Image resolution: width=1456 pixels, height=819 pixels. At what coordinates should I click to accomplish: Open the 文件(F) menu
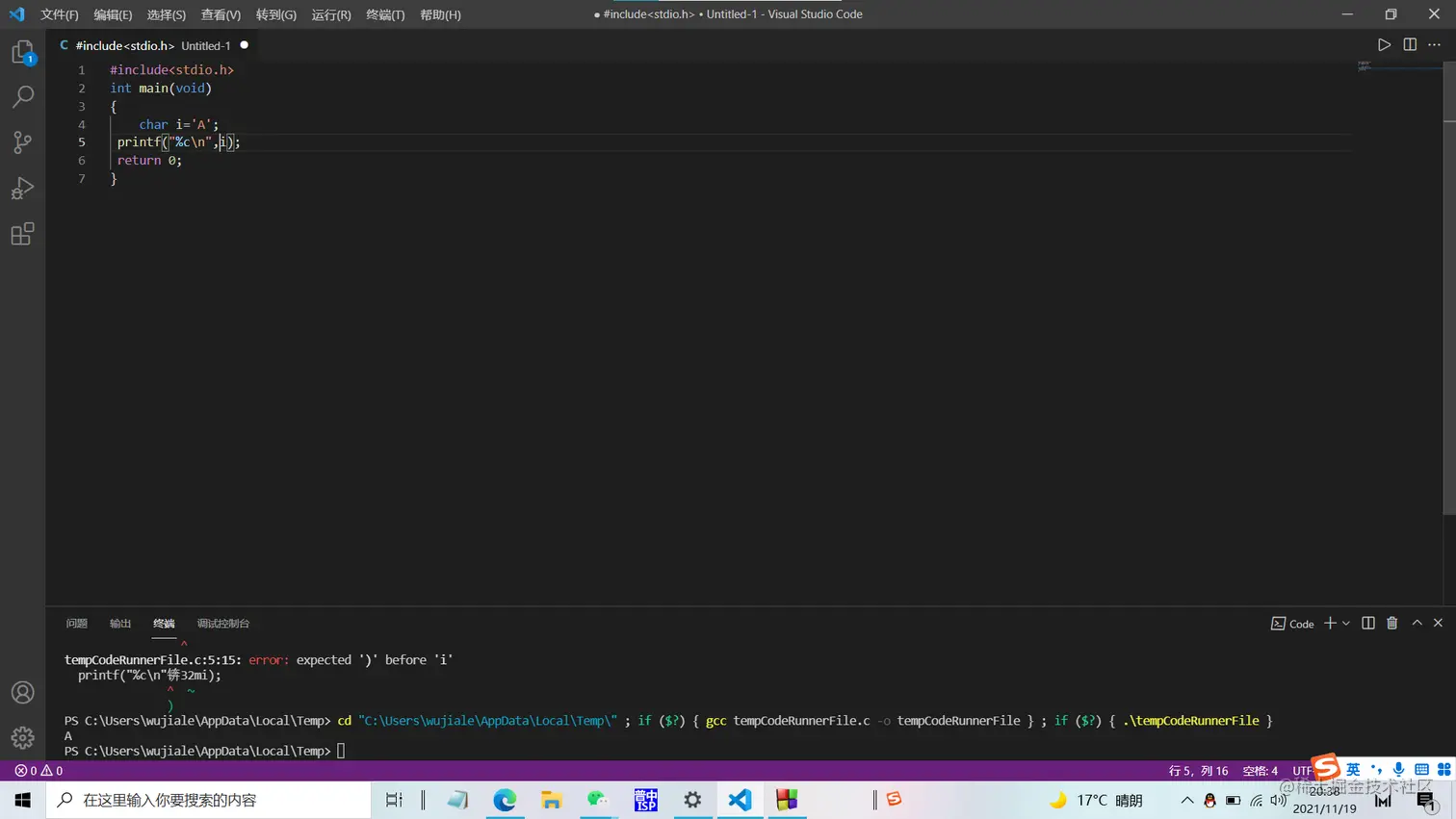click(60, 14)
